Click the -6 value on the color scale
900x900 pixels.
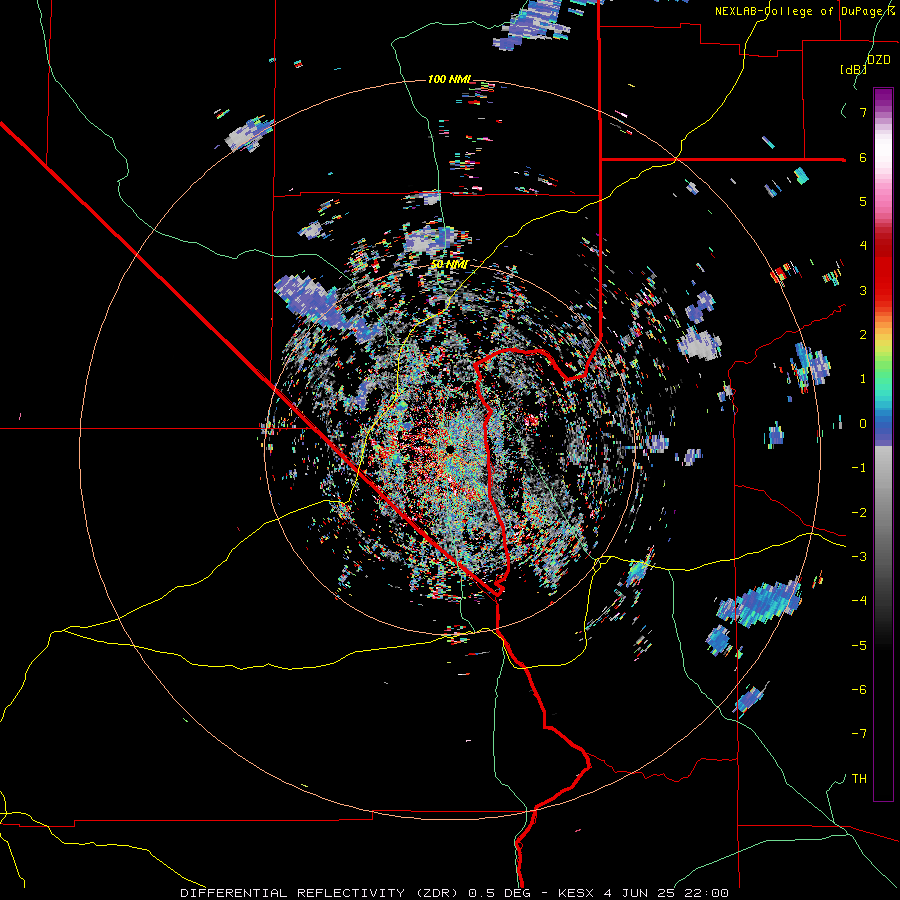tap(859, 690)
